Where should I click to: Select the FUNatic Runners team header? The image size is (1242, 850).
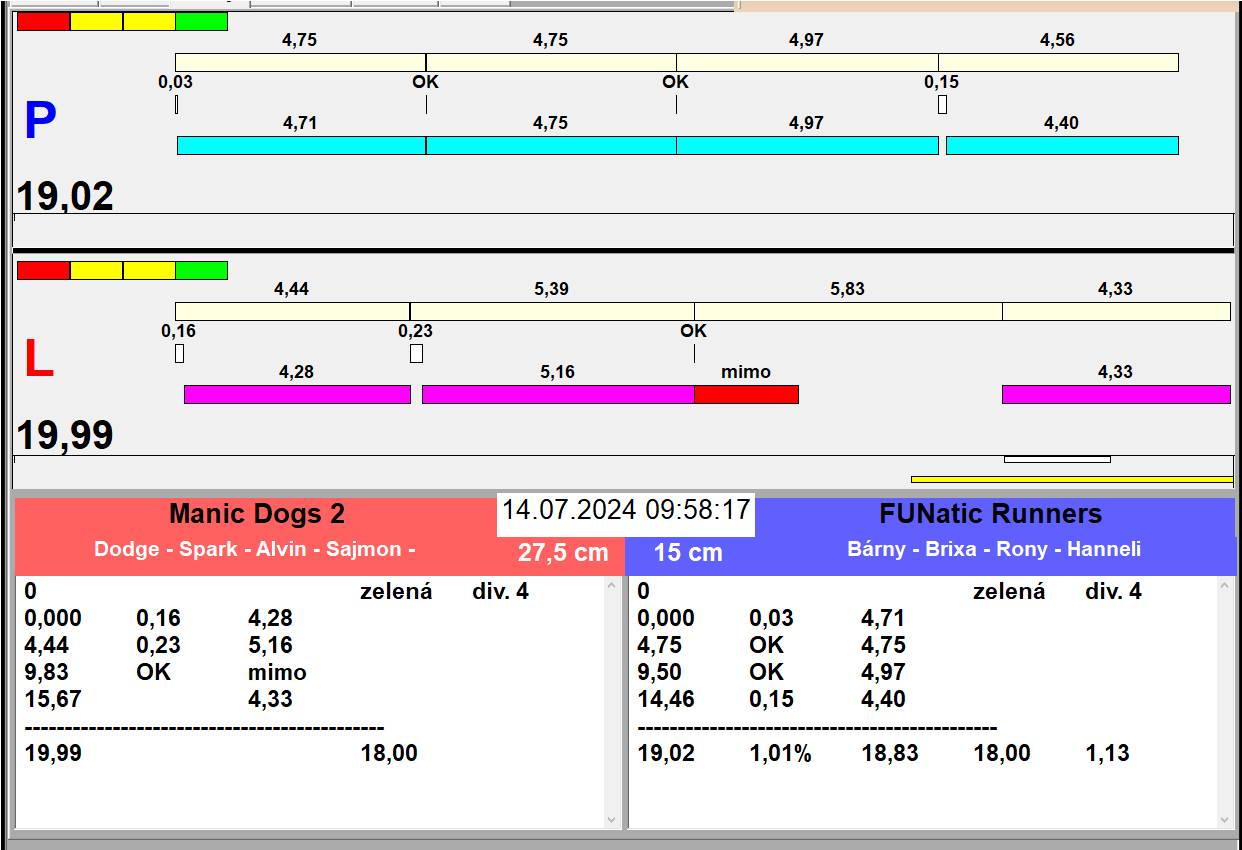990,514
